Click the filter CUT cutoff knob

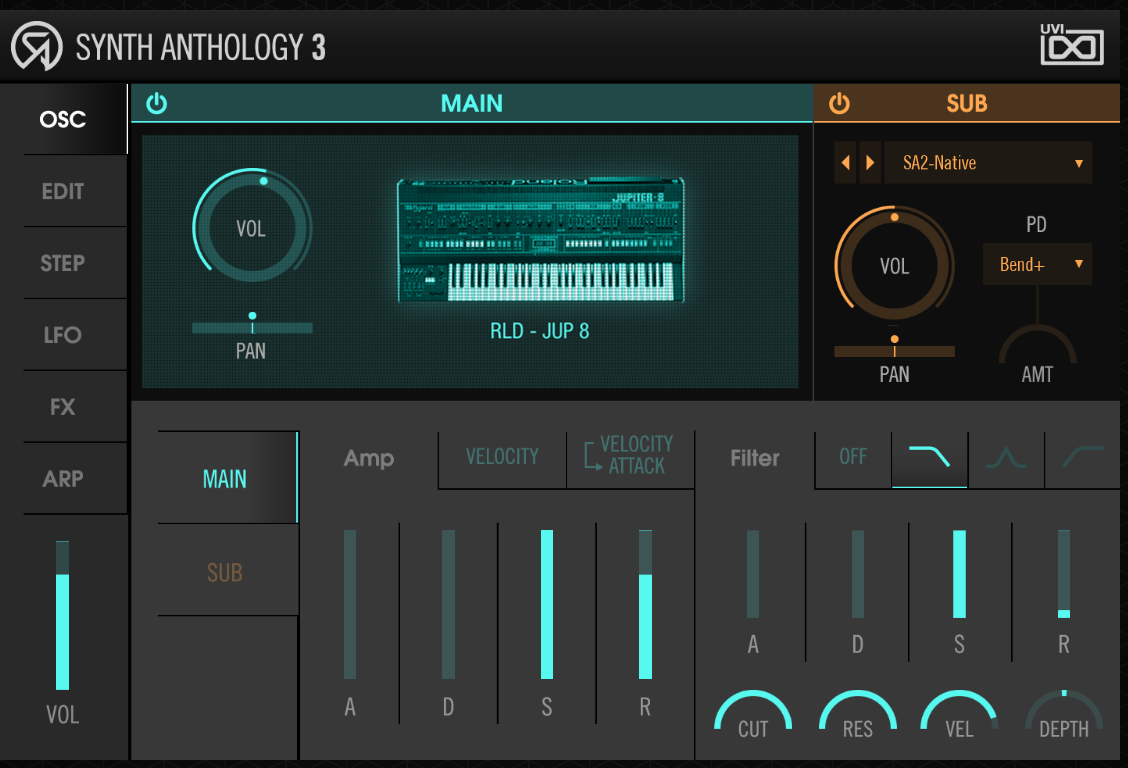[753, 715]
